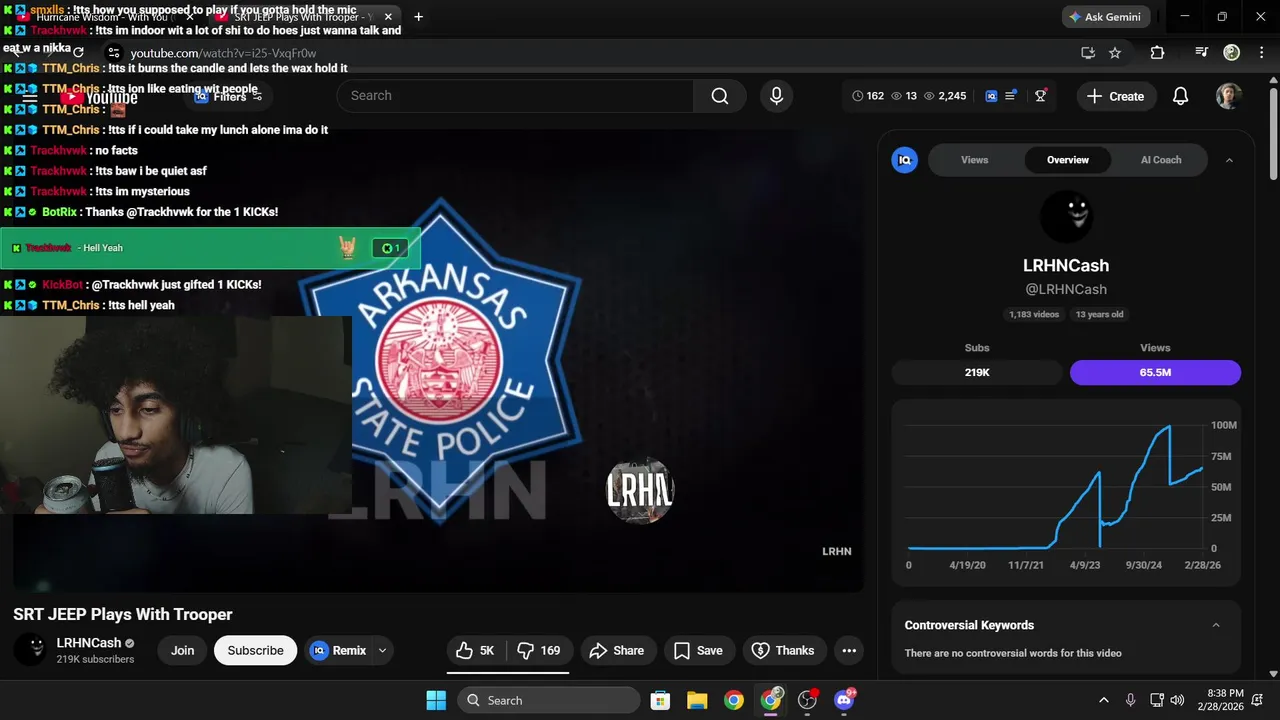The width and height of the screenshot is (1280, 720).
Task: Open the Windows Start menu
Action: (436, 700)
